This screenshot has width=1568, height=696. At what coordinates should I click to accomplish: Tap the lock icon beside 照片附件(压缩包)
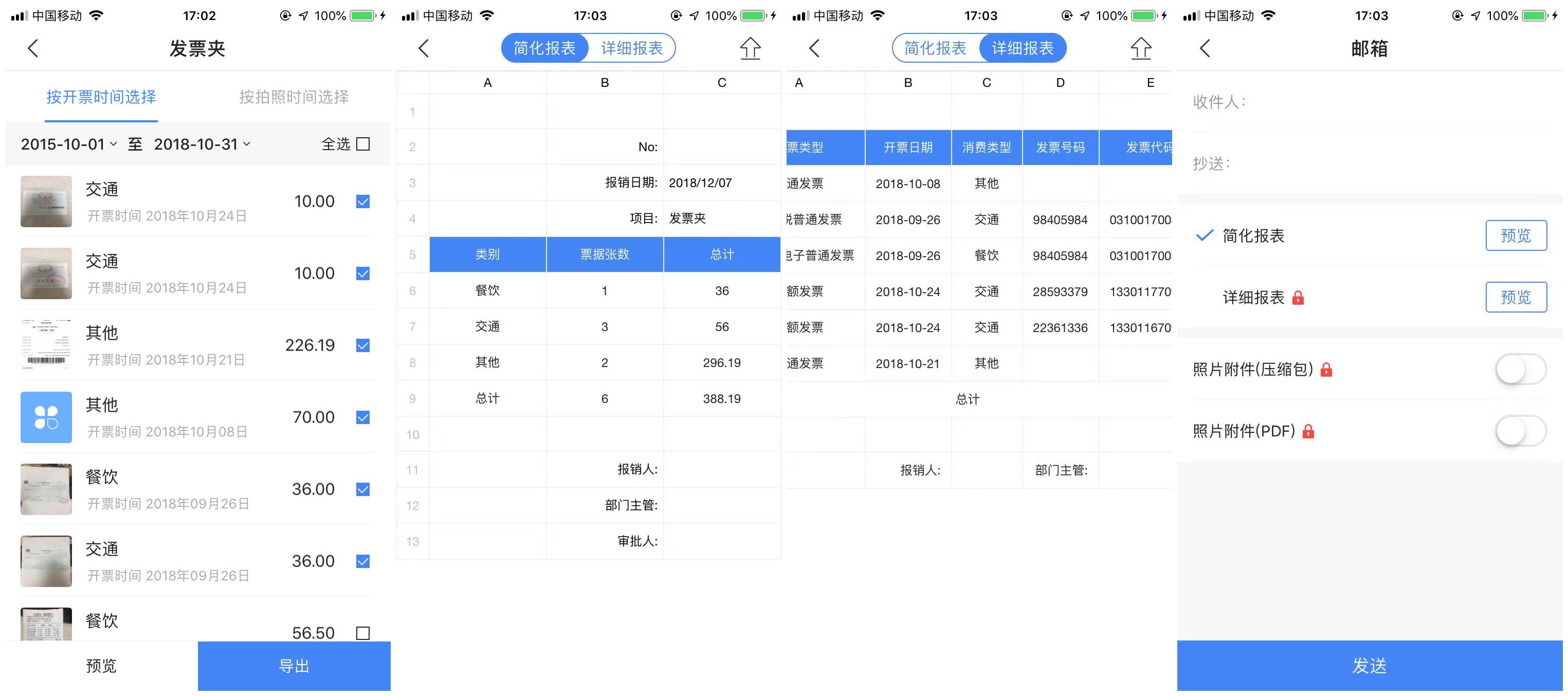pyautogui.click(x=1326, y=369)
